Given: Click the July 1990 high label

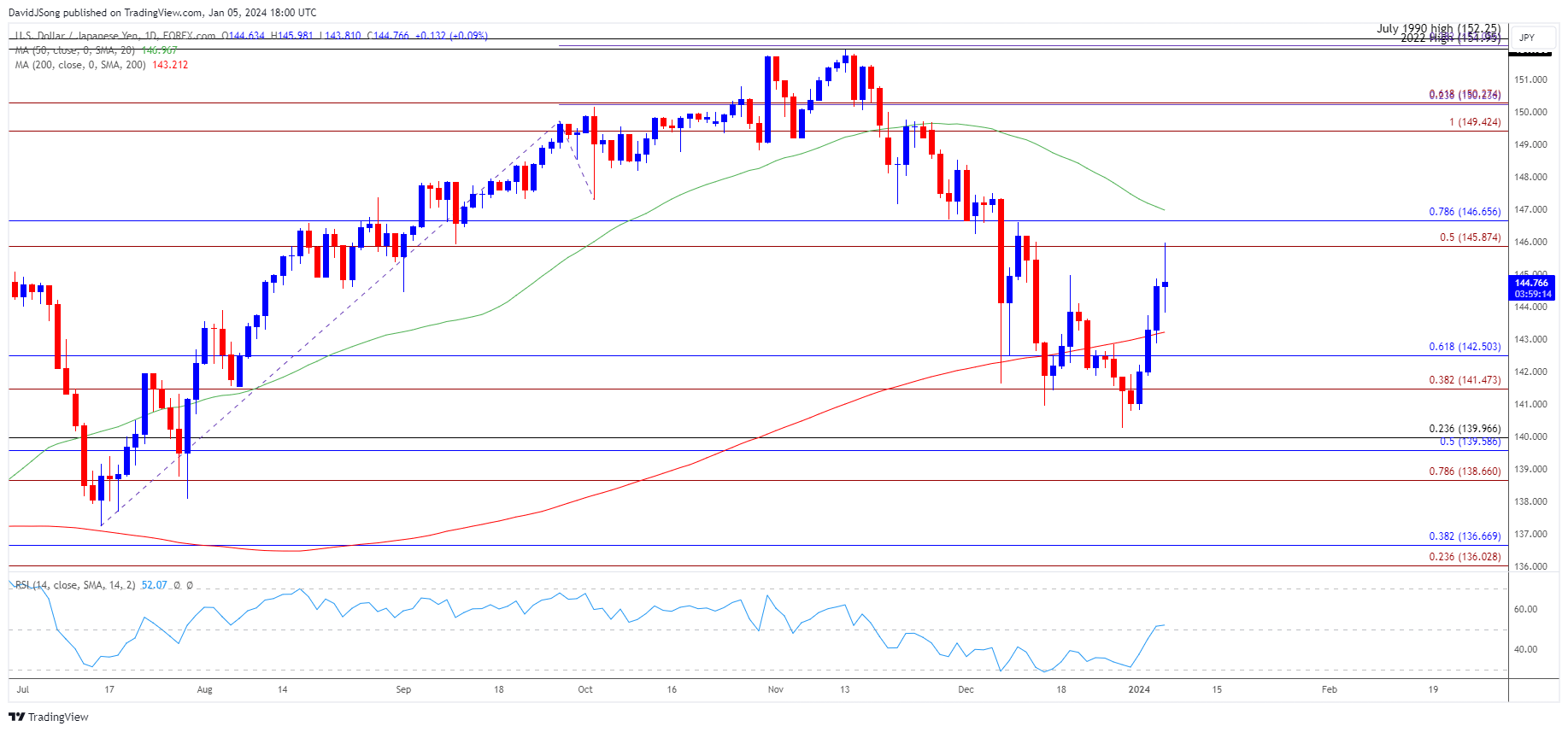Looking at the screenshot, I should pos(1438,28).
